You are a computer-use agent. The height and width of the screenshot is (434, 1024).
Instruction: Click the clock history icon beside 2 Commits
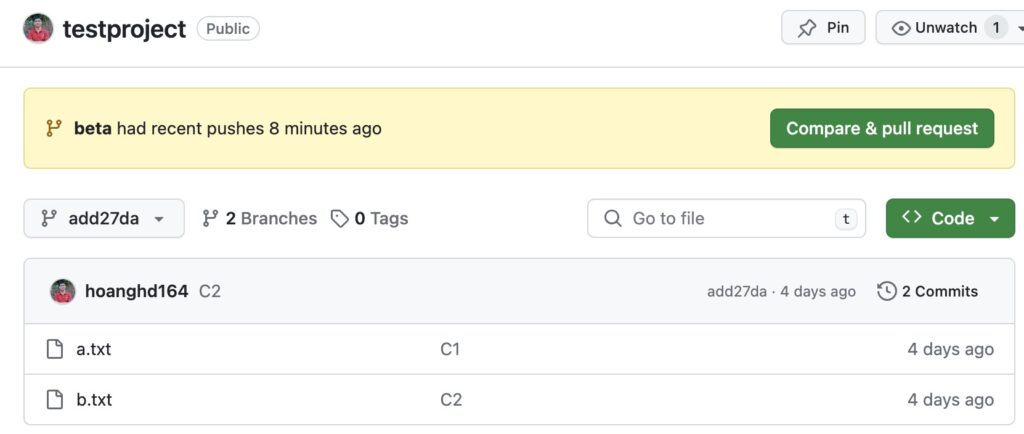click(x=886, y=291)
